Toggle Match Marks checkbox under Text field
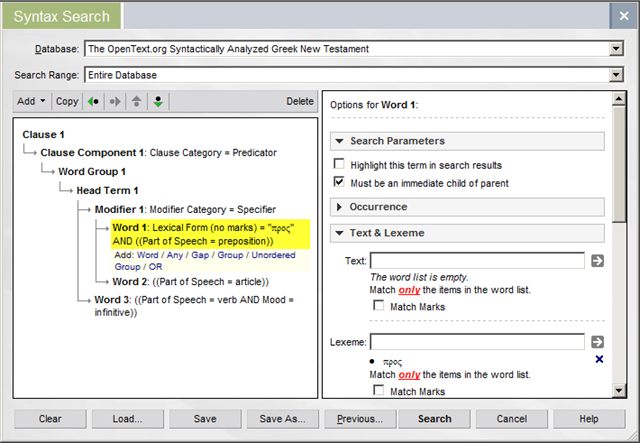640x443 pixels. tap(378, 305)
